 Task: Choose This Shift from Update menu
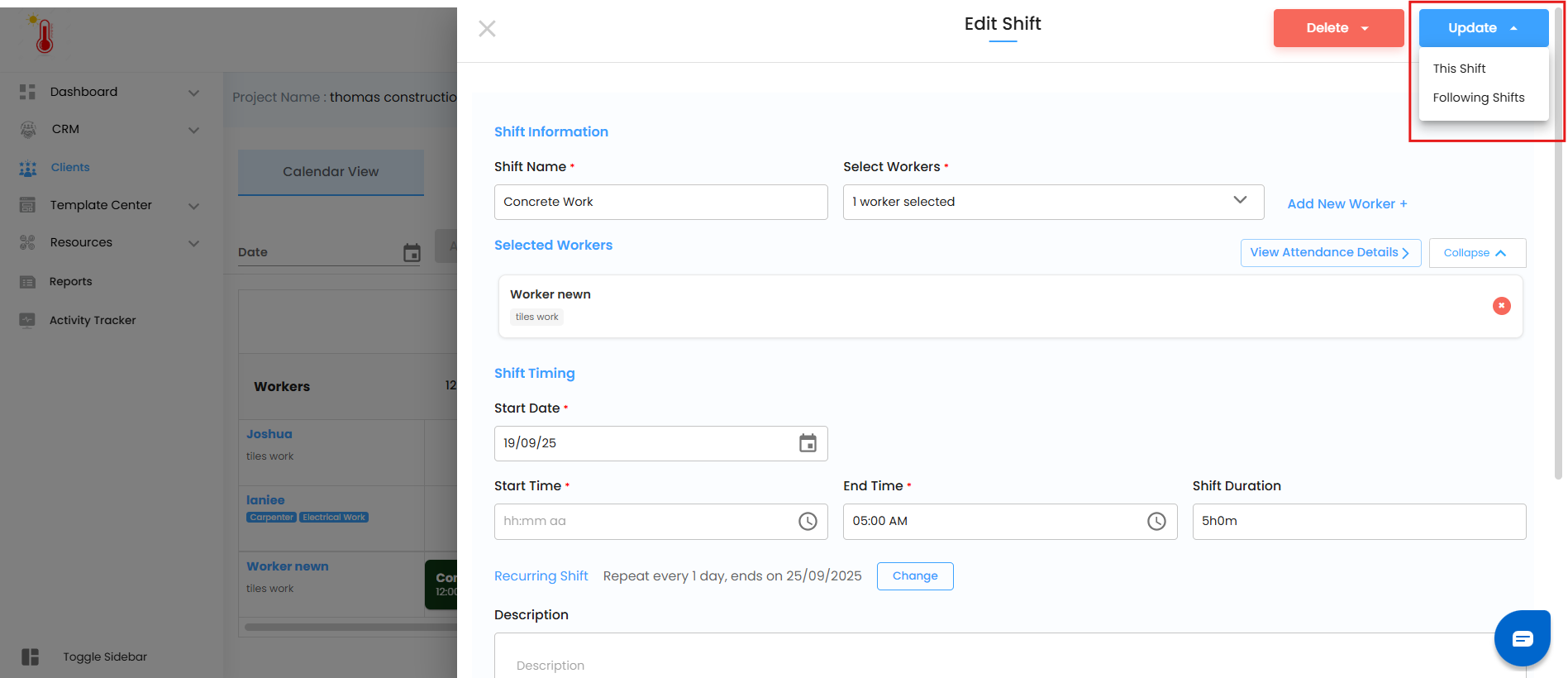point(1459,69)
